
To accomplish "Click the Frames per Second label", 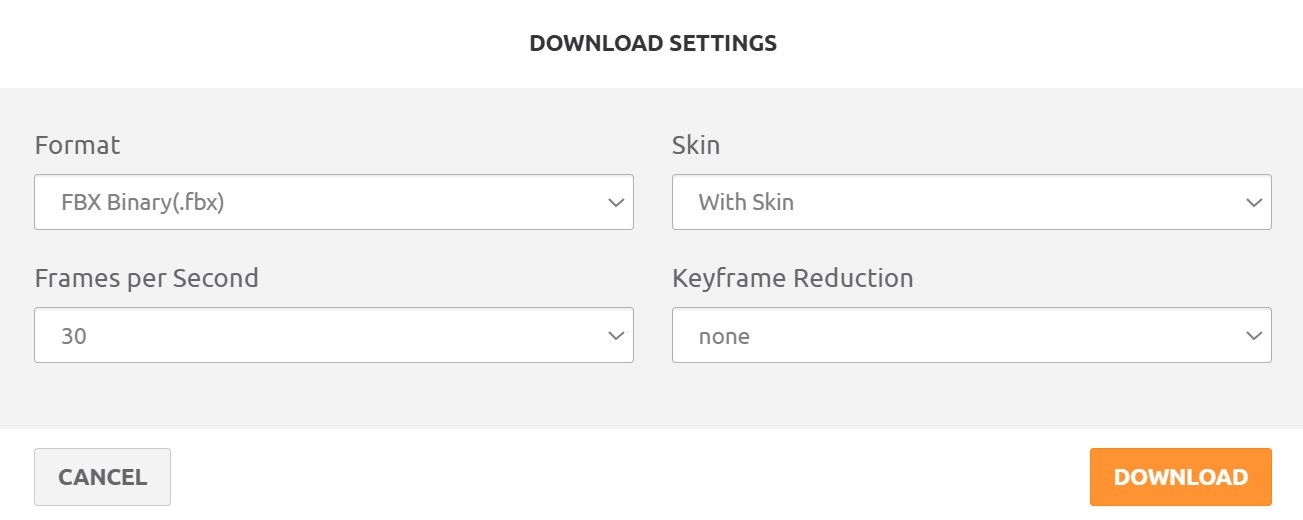I will coord(146,277).
